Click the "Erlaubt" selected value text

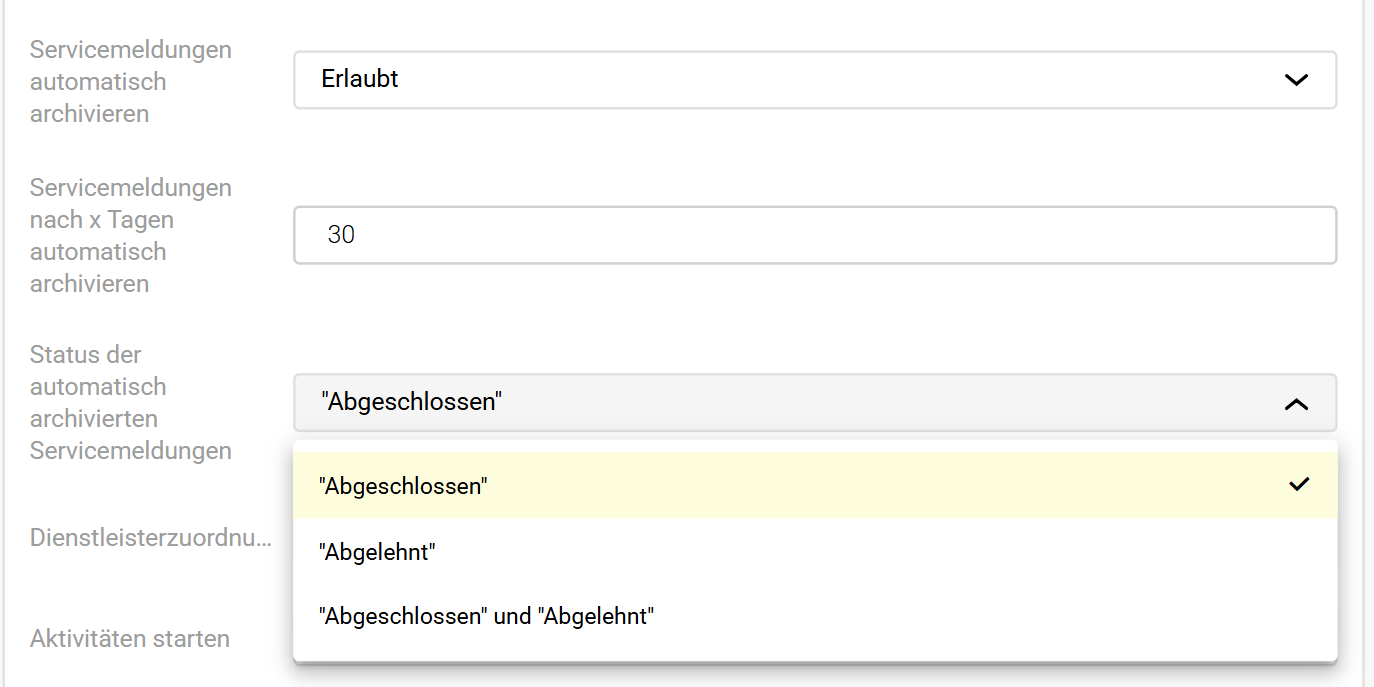[x=360, y=79]
